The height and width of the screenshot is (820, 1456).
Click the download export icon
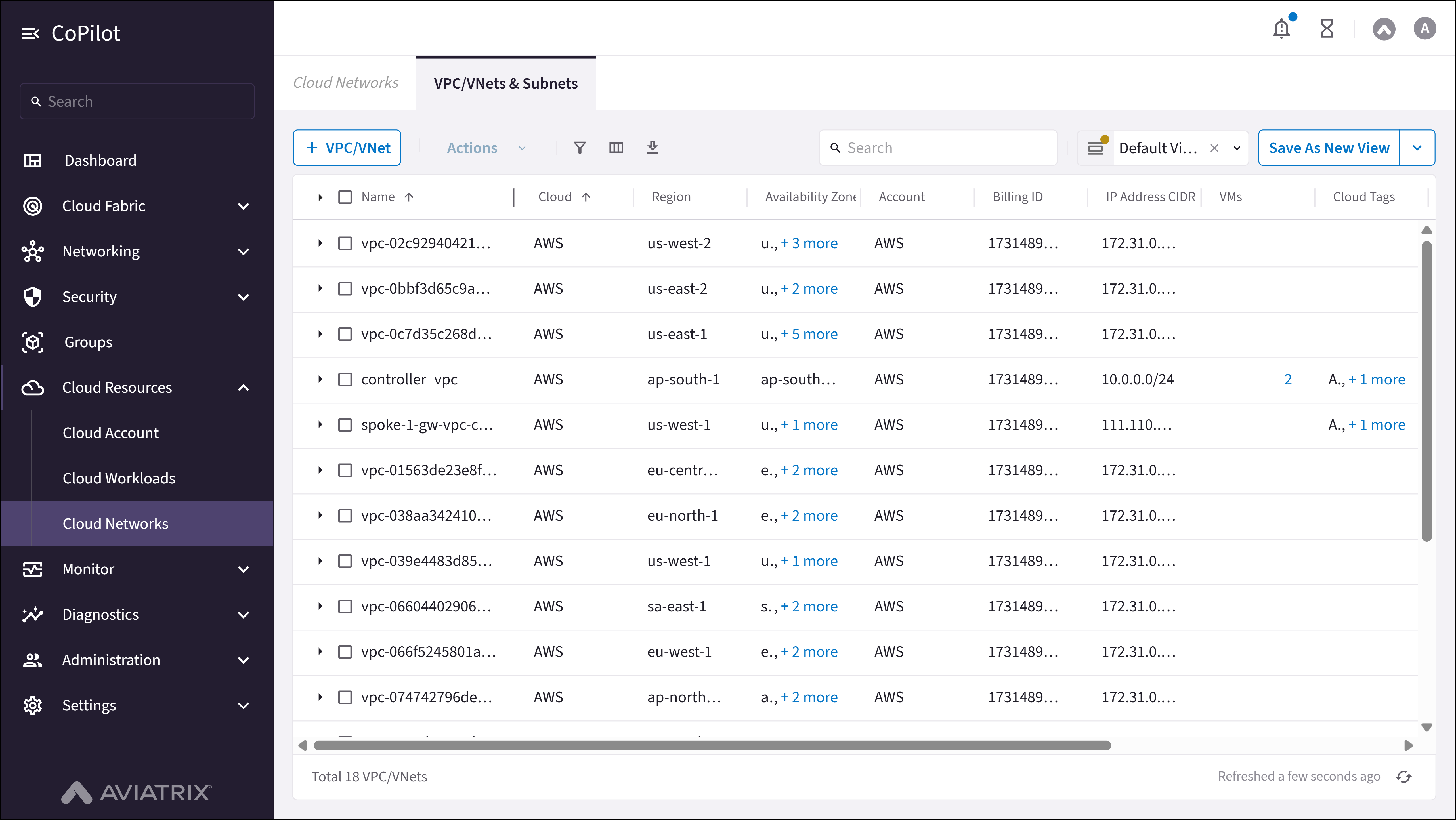click(x=653, y=148)
